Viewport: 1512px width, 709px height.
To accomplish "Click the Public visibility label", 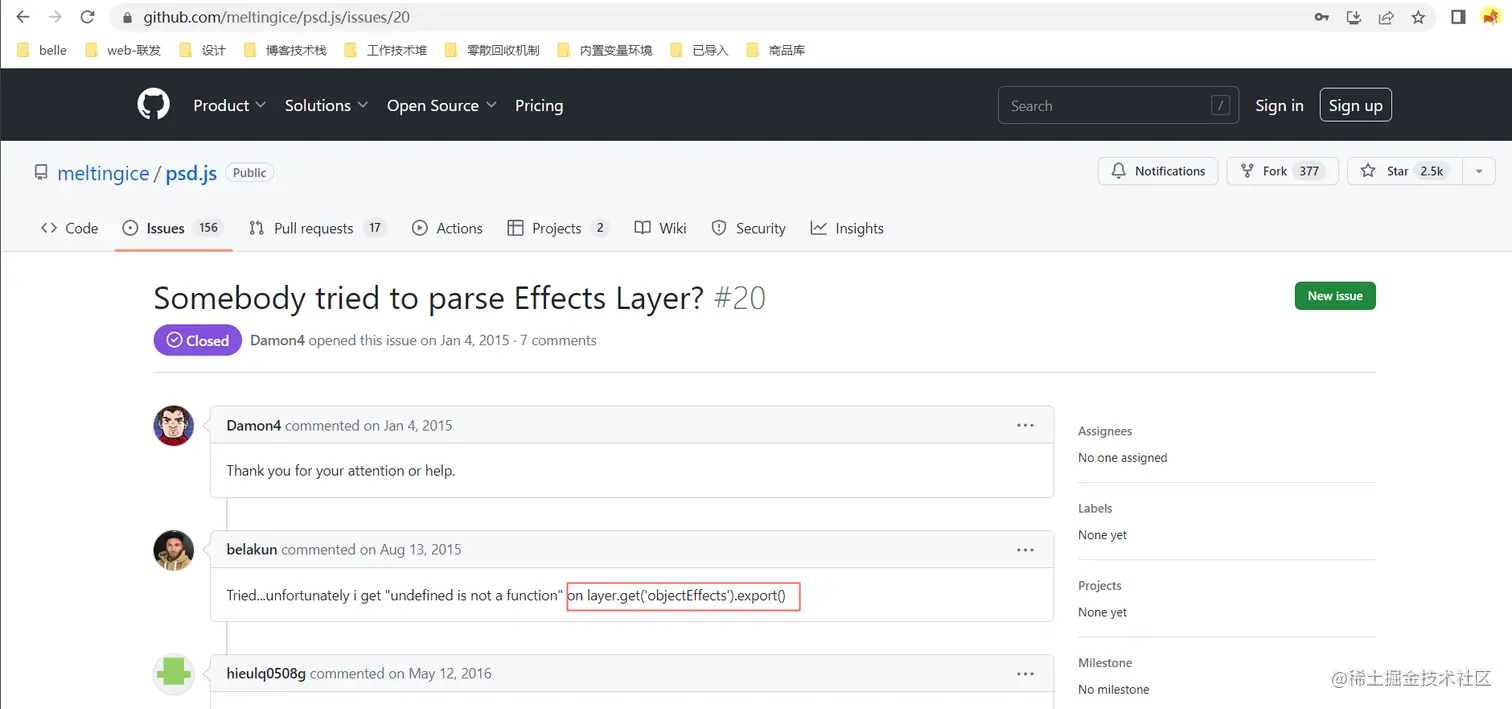I will [249, 172].
